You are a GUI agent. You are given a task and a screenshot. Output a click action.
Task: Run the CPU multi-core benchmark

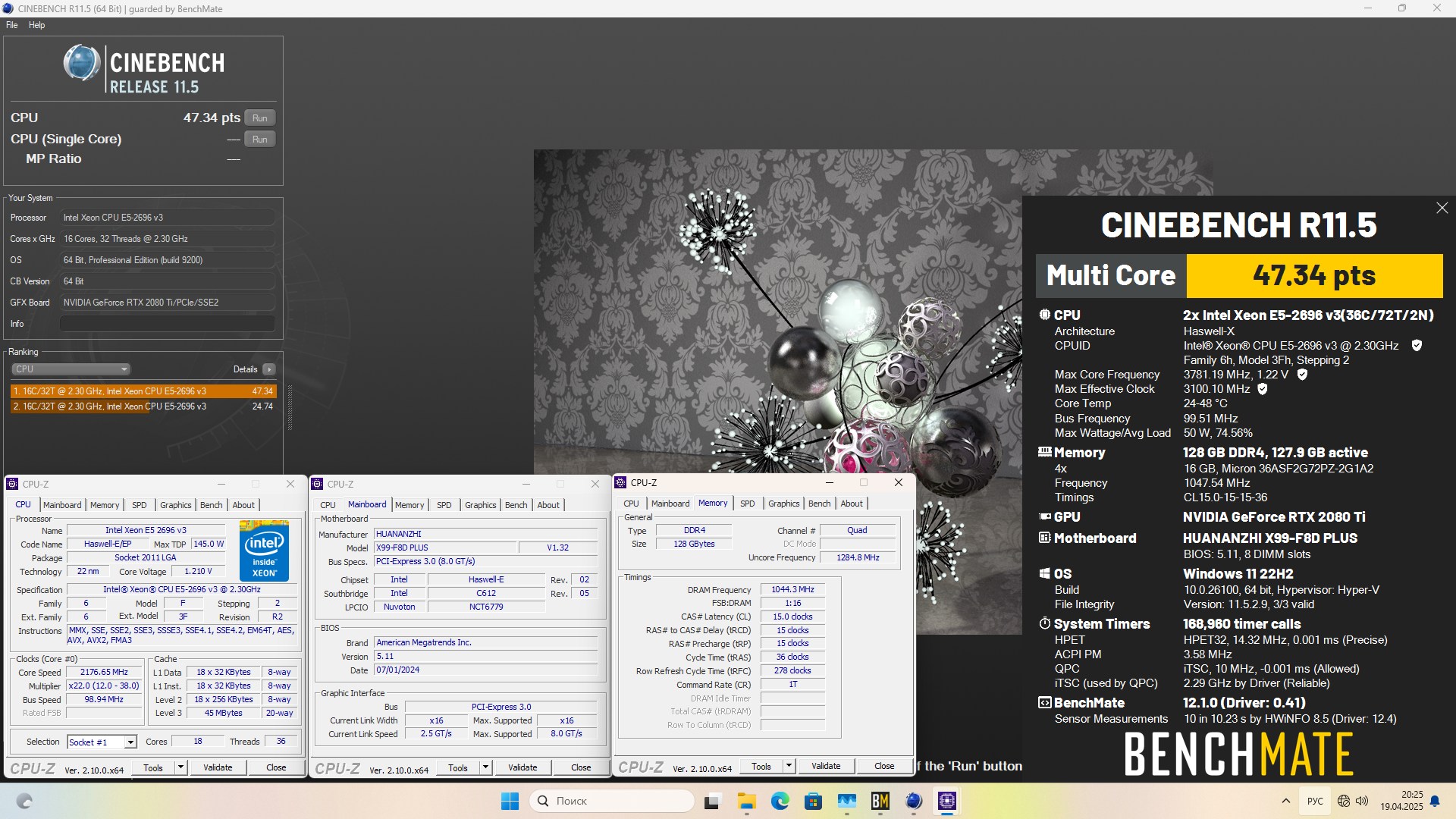click(x=260, y=118)
